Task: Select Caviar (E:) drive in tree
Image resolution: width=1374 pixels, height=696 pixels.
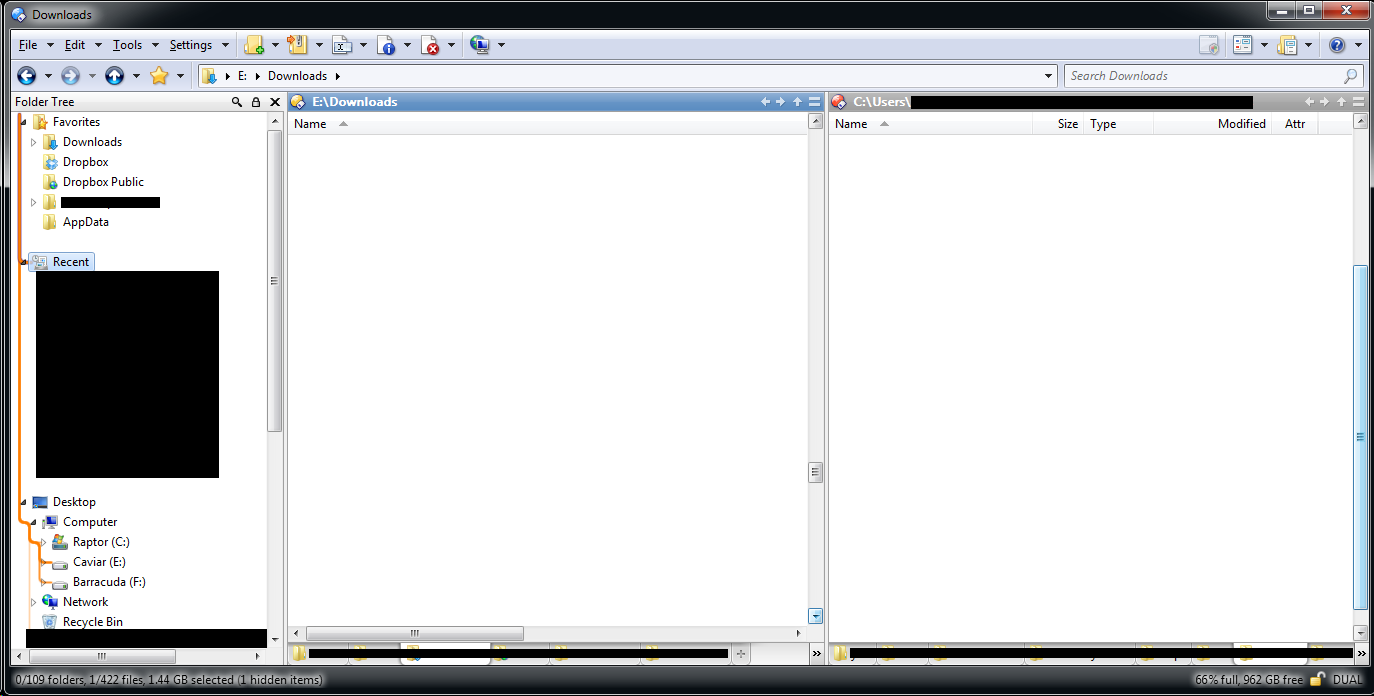Action: [99, 562]
